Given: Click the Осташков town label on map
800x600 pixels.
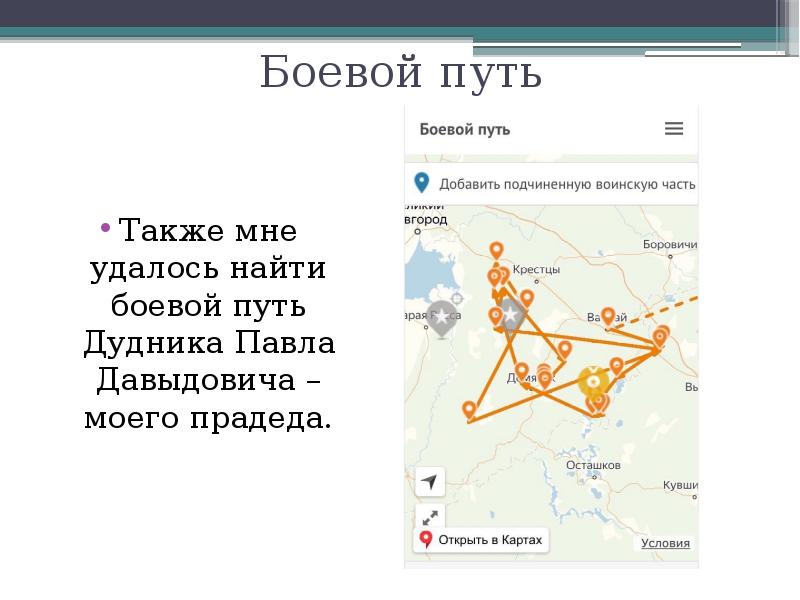Looking at the screenshot, I should tap(594, 465).
